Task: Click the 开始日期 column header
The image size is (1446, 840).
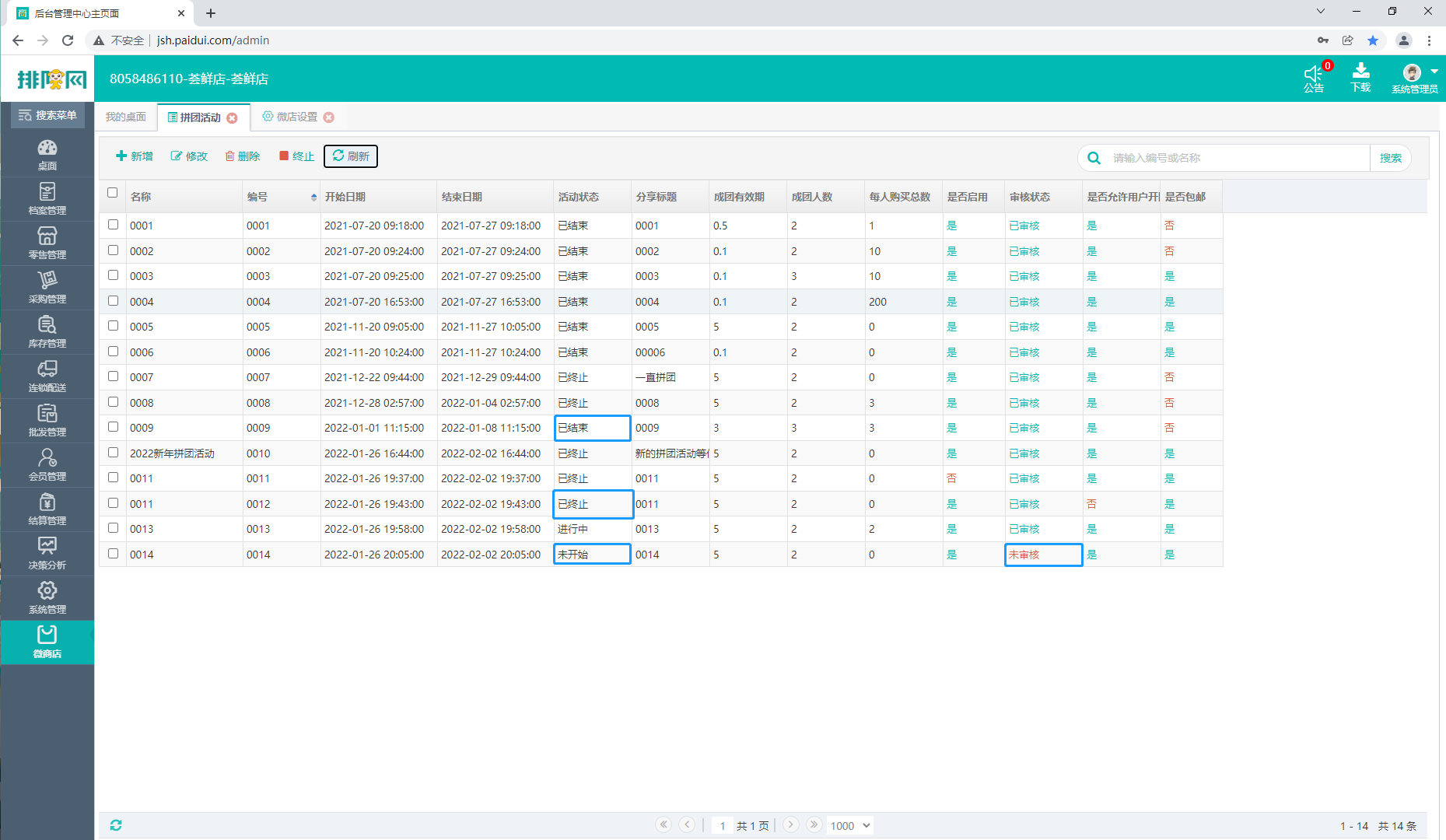Action: [x=379, y=197]
